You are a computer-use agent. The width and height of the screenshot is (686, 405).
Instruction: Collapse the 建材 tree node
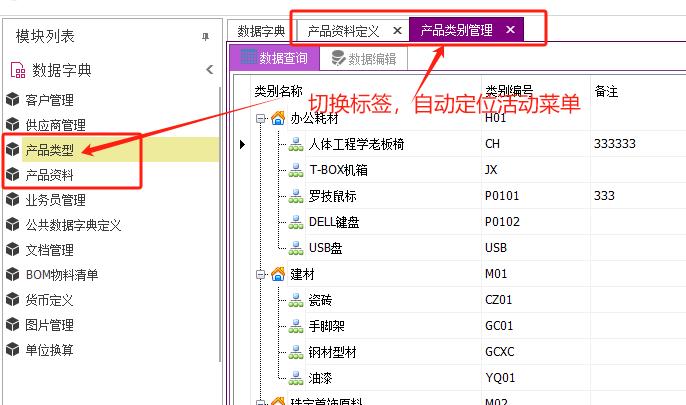261,275
